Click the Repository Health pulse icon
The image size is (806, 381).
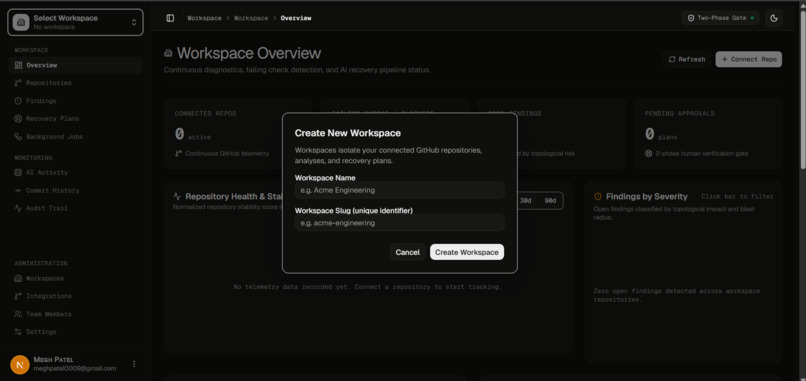(x=177, y=196)
